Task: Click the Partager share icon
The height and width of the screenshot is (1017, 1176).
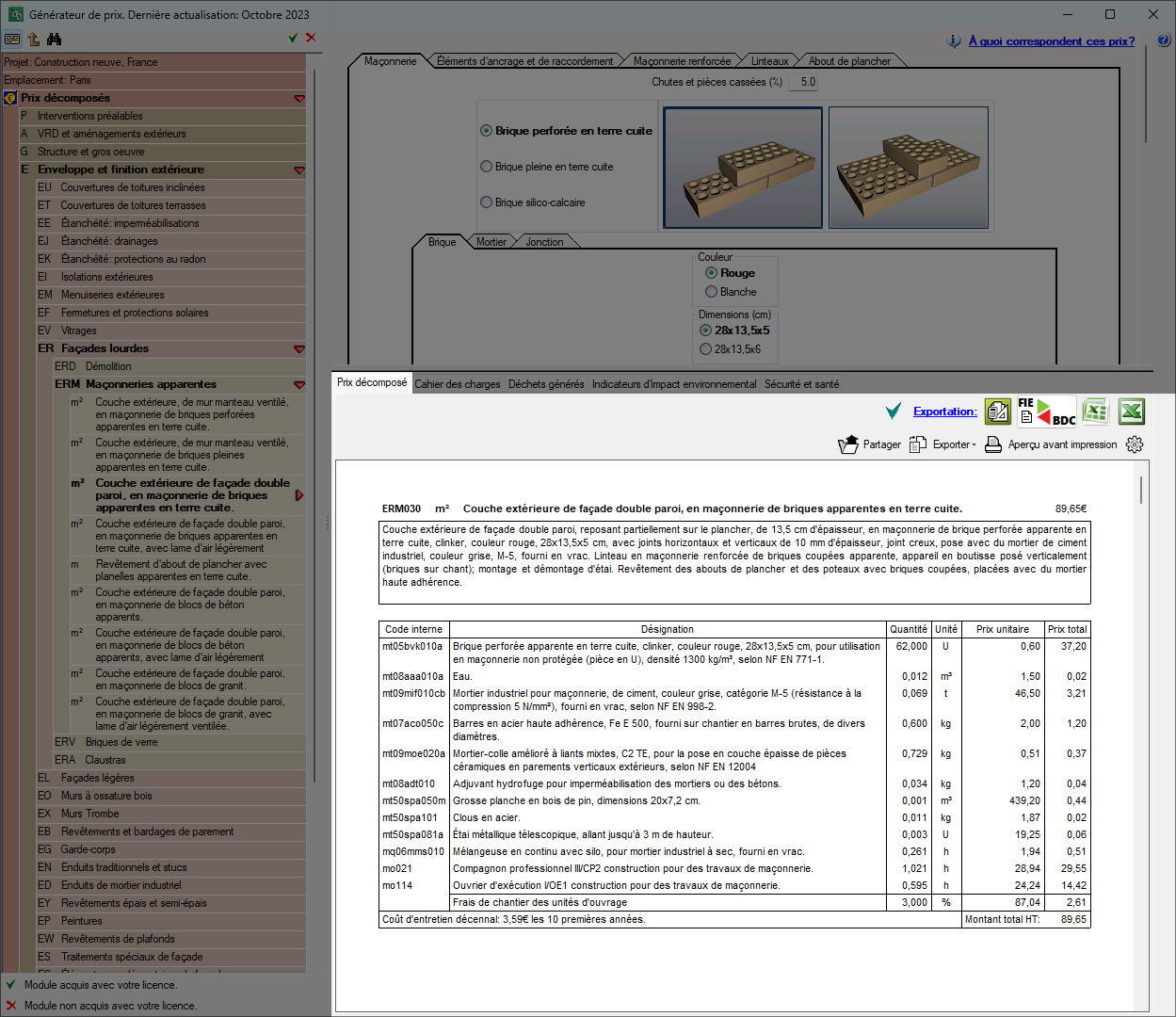Action: tap(848, 444)
